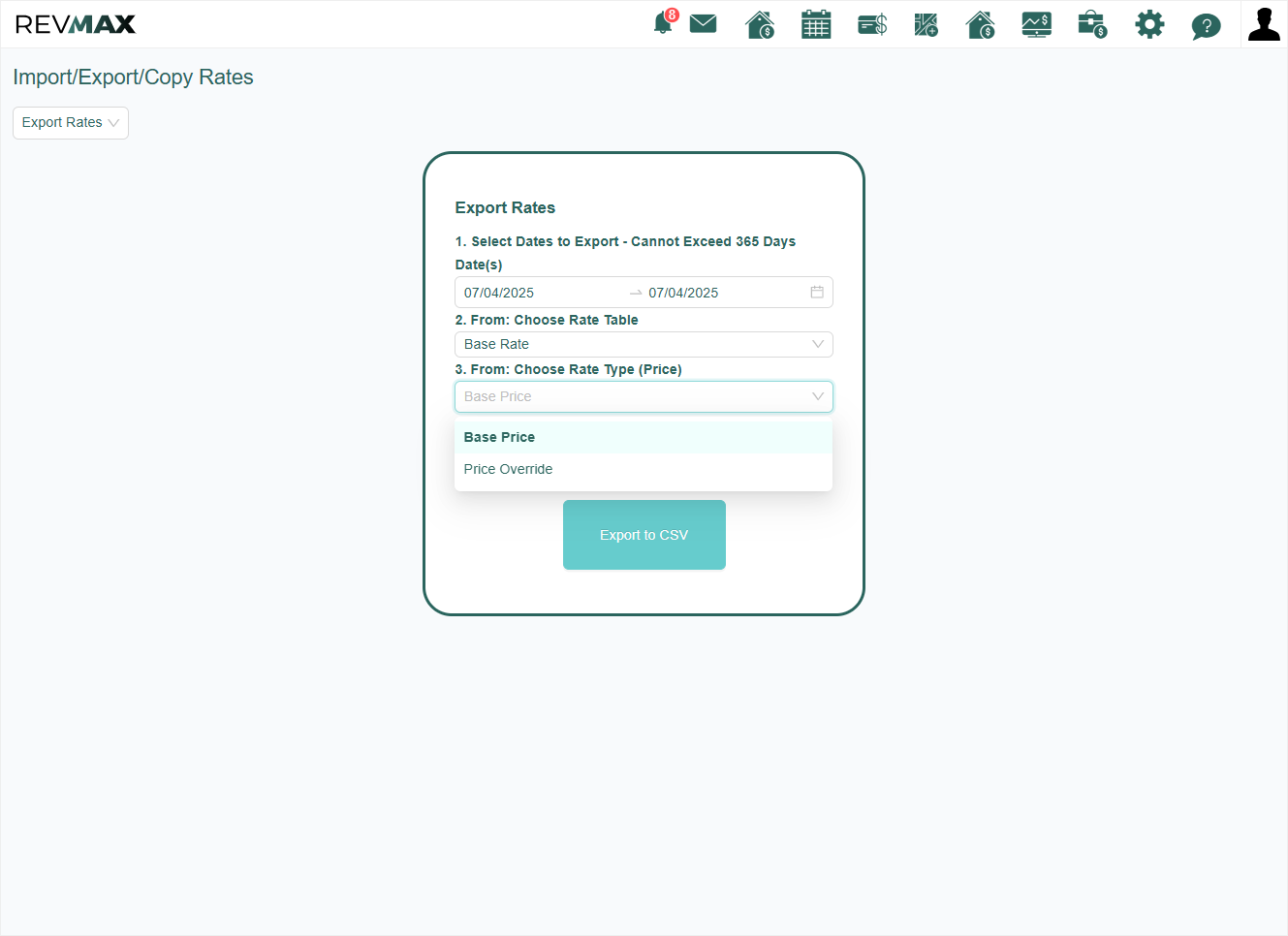
Task: Select Price Override option in list
Action: 644,469
